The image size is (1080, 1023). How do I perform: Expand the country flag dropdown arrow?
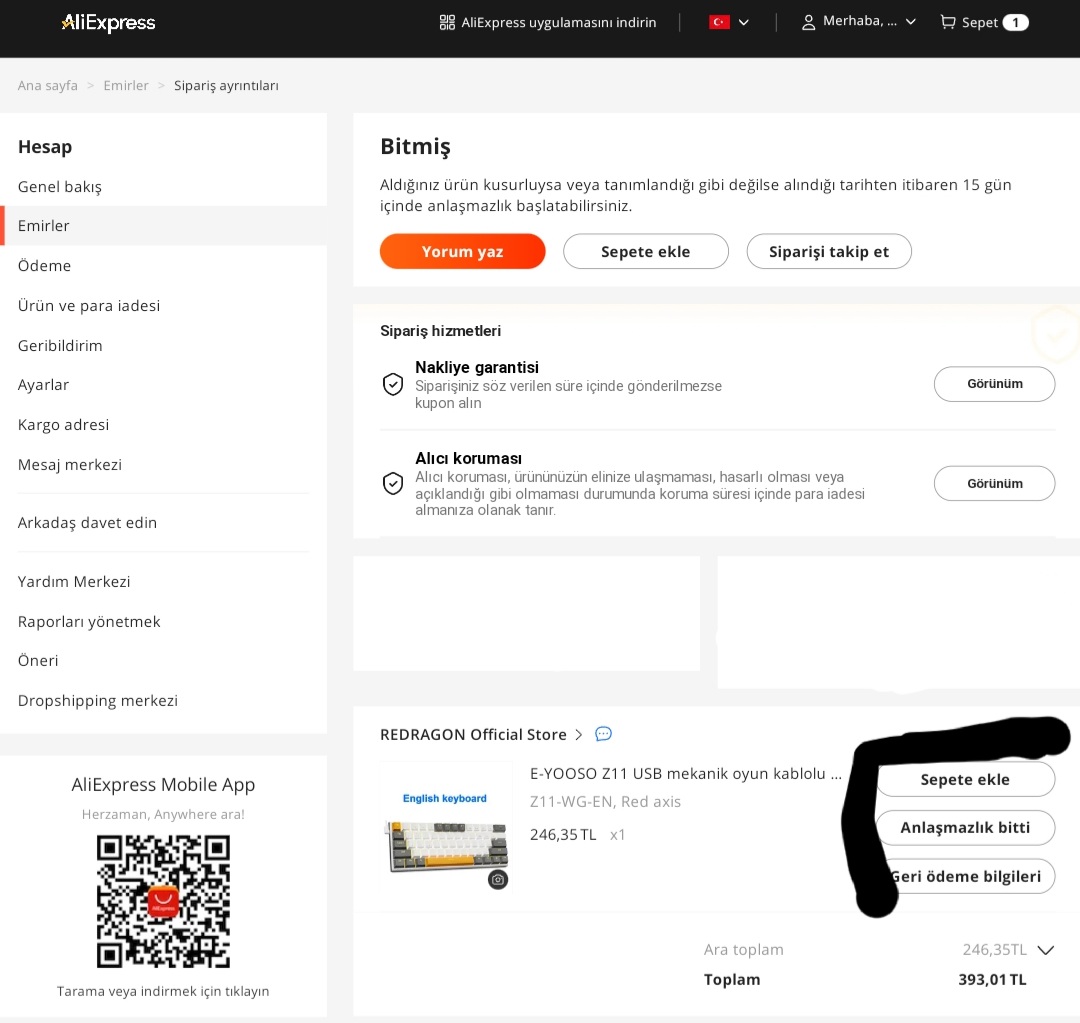pos(744,22)
